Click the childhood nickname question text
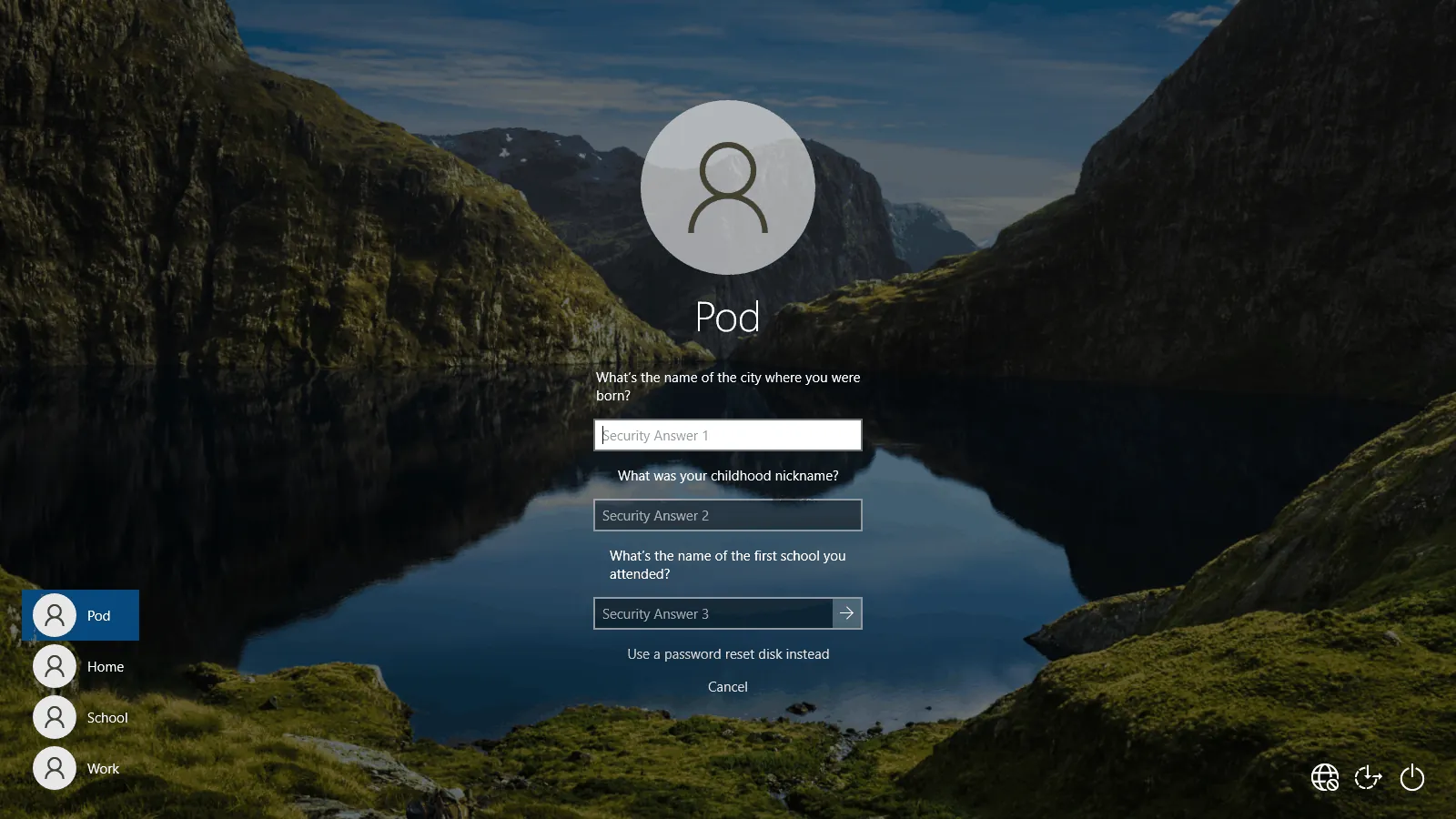 click(728, 475)
